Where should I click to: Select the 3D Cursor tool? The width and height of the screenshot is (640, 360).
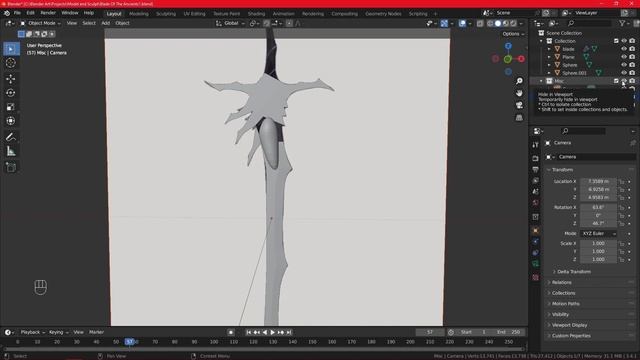[11, 63]
